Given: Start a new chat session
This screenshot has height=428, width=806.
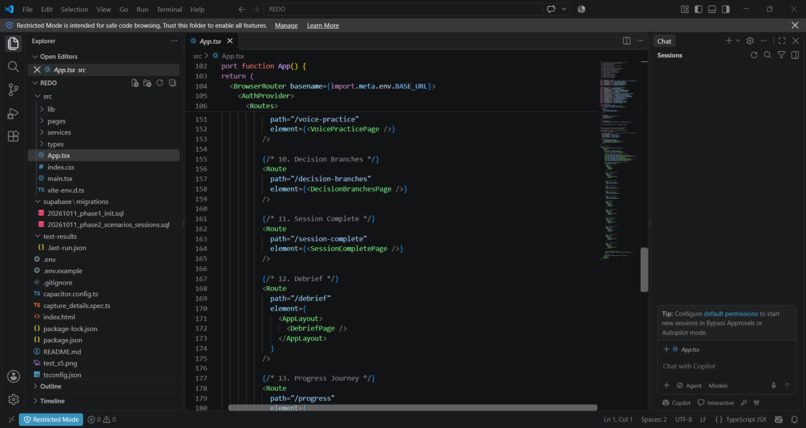Looking at the screenshot, I should pos(728,41).
